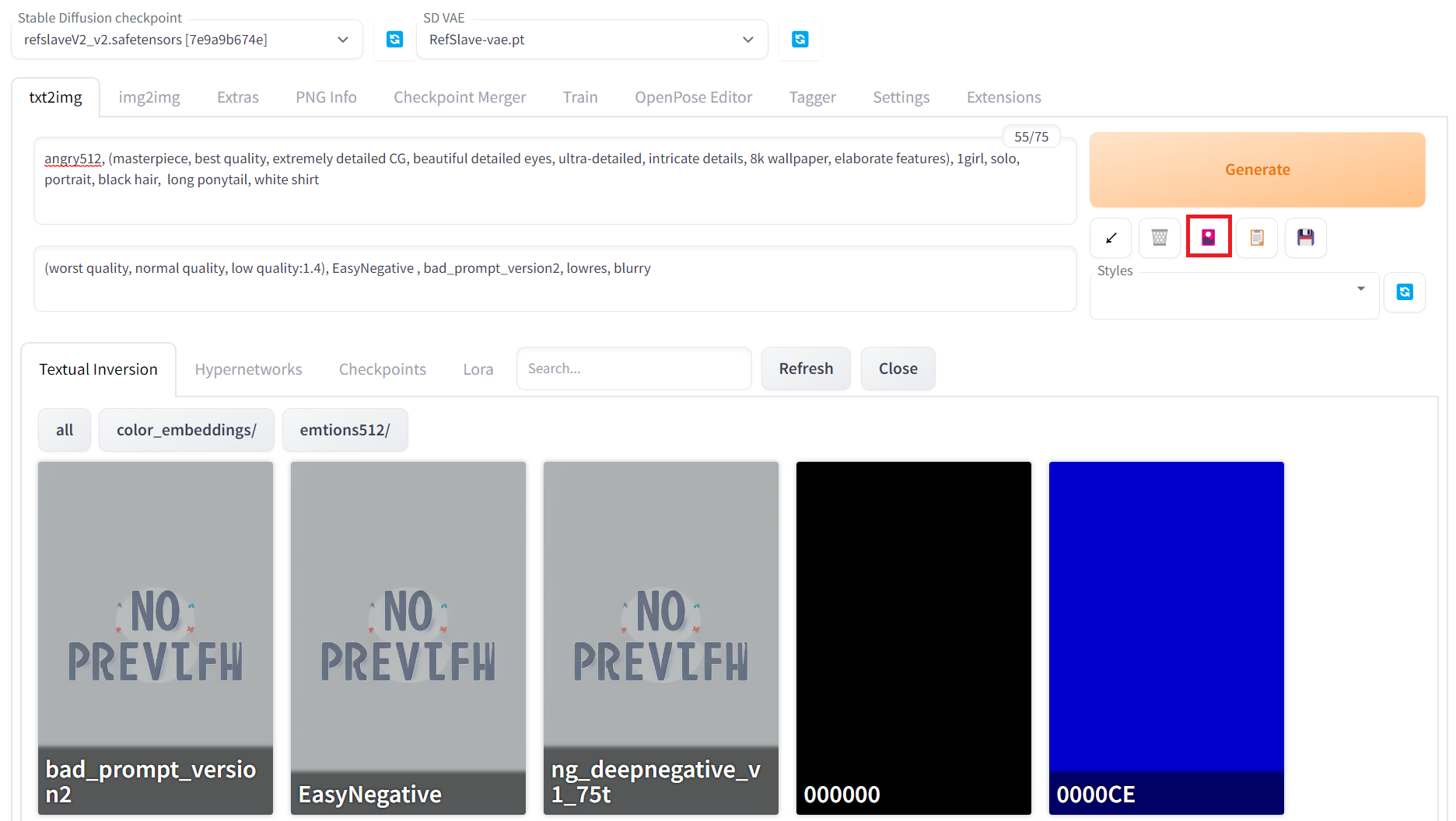Expand the Styles dropdown
The image size is (1456, 821).
[1234, 296]
